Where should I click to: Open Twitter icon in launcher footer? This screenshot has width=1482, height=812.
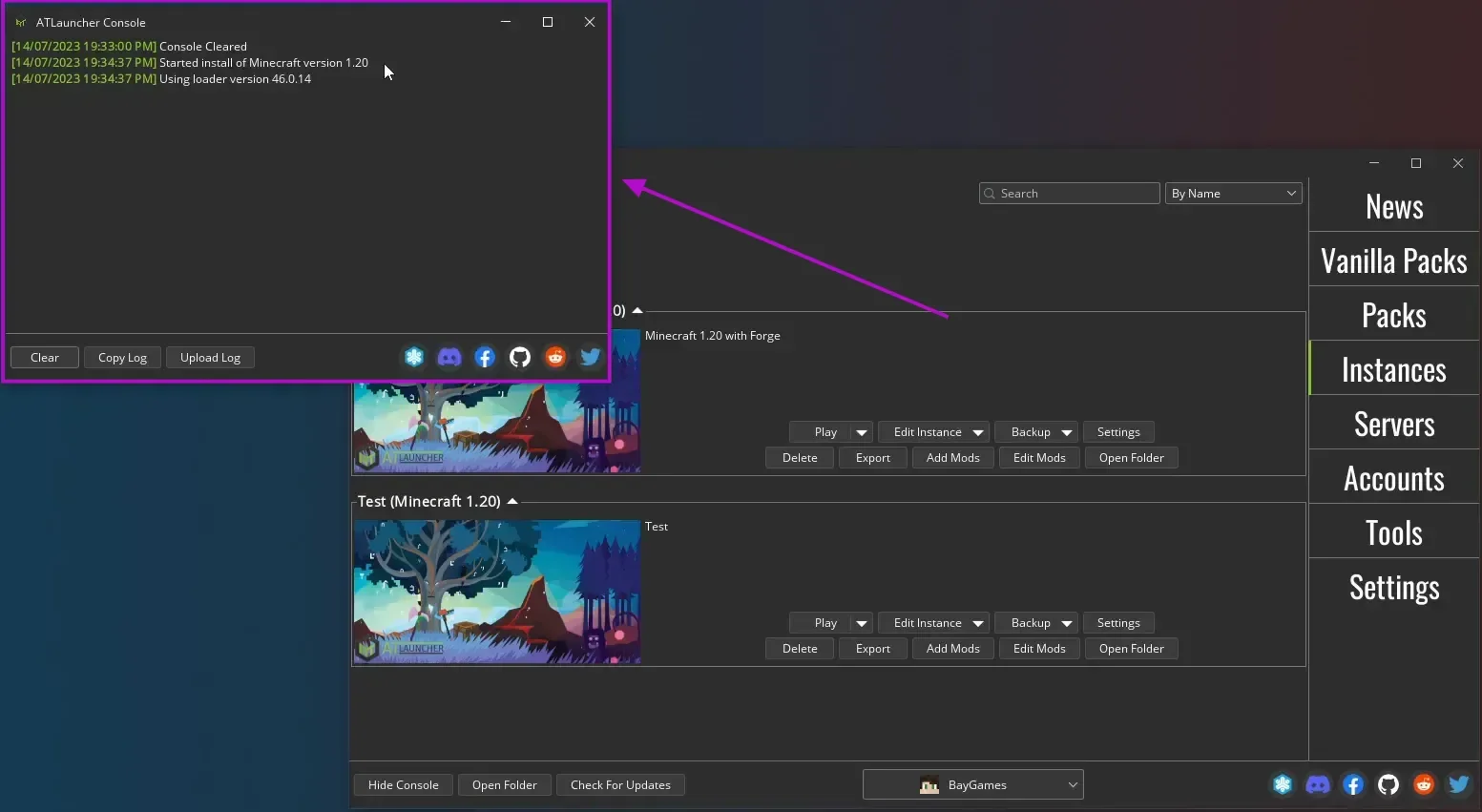coord(1459,784)
